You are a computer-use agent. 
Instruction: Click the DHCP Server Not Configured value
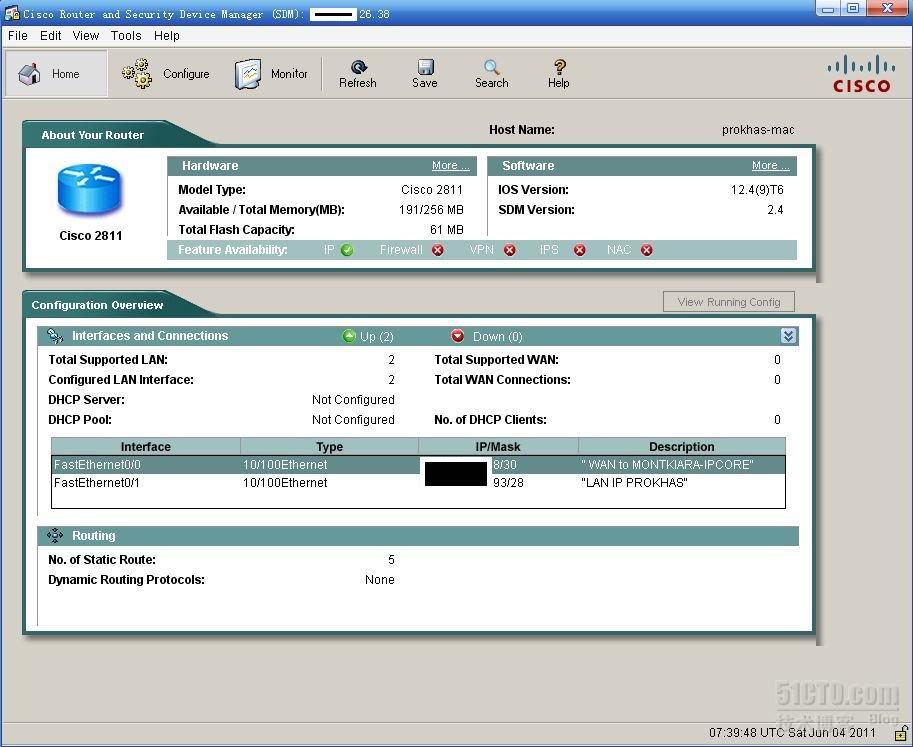[x=353, y=399]
